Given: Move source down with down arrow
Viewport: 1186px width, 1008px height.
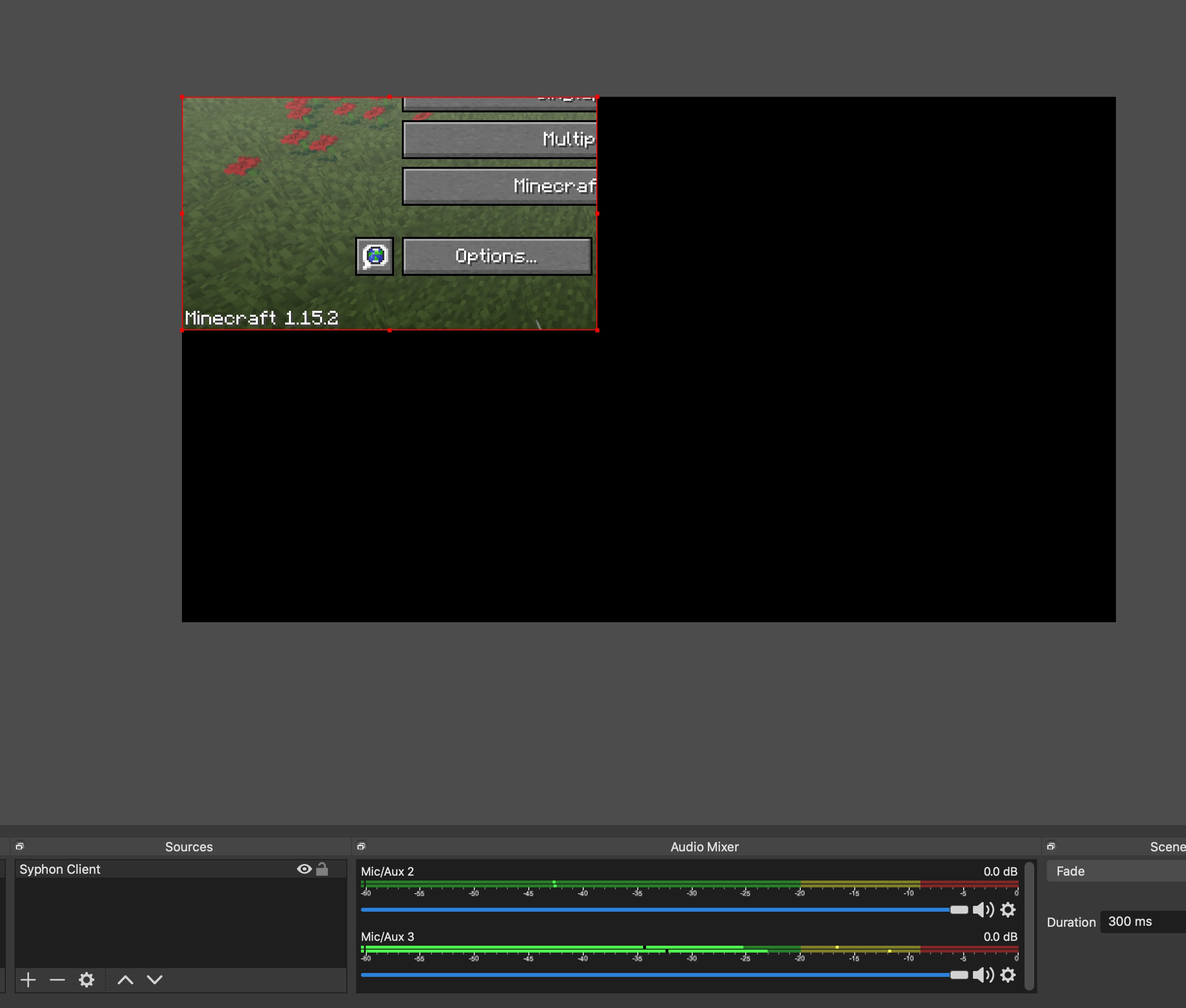Looking at the screenshot, I should click(x=155, y=980).
